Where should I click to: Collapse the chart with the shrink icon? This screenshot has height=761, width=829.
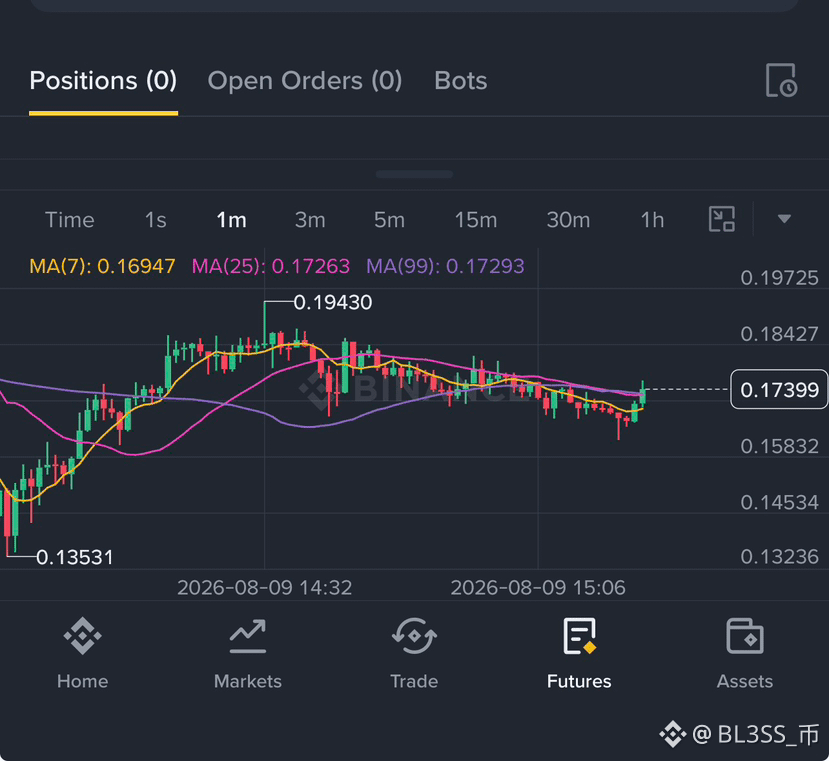pyautogui.click(x=722, y=219)
